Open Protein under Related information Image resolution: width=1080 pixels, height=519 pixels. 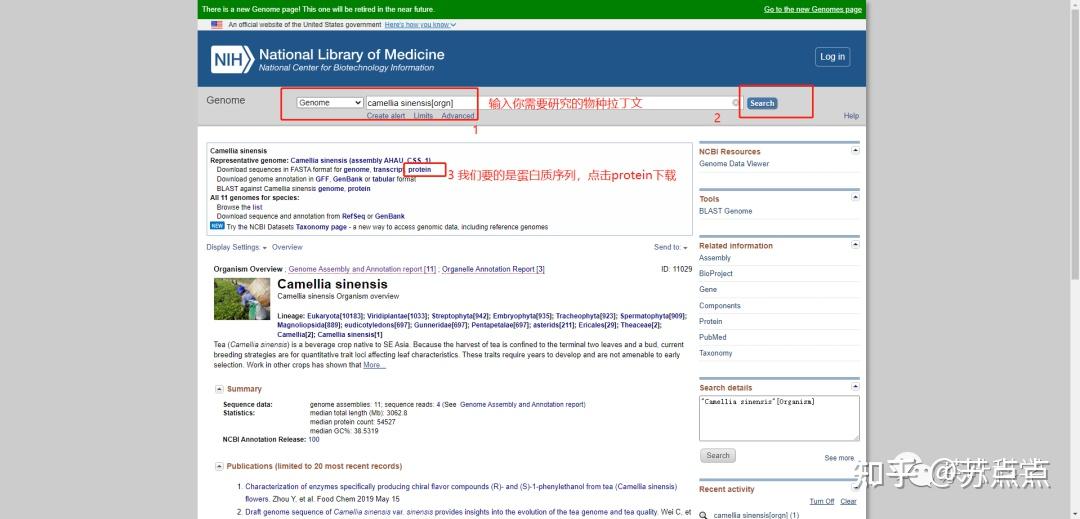[x=711, y=321]
